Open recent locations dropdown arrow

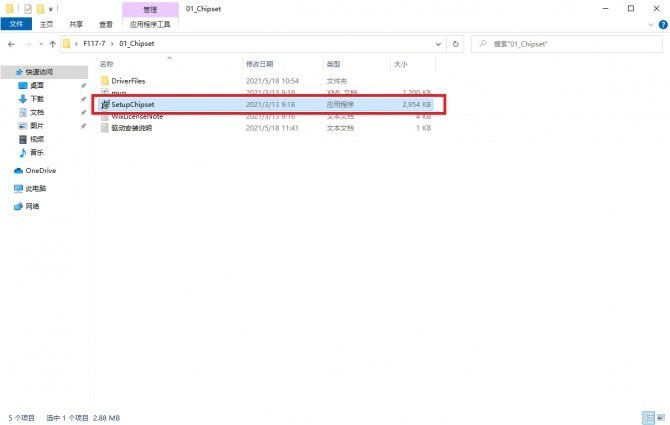coord(41,44)
